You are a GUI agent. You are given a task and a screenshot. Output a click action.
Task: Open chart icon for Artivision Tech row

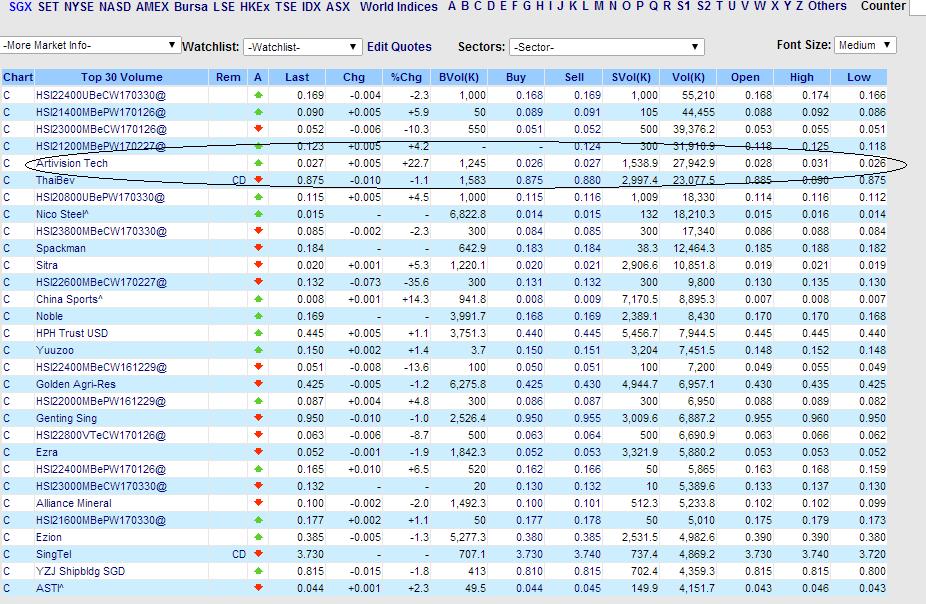pyautogui.click(x=6, y=163)
